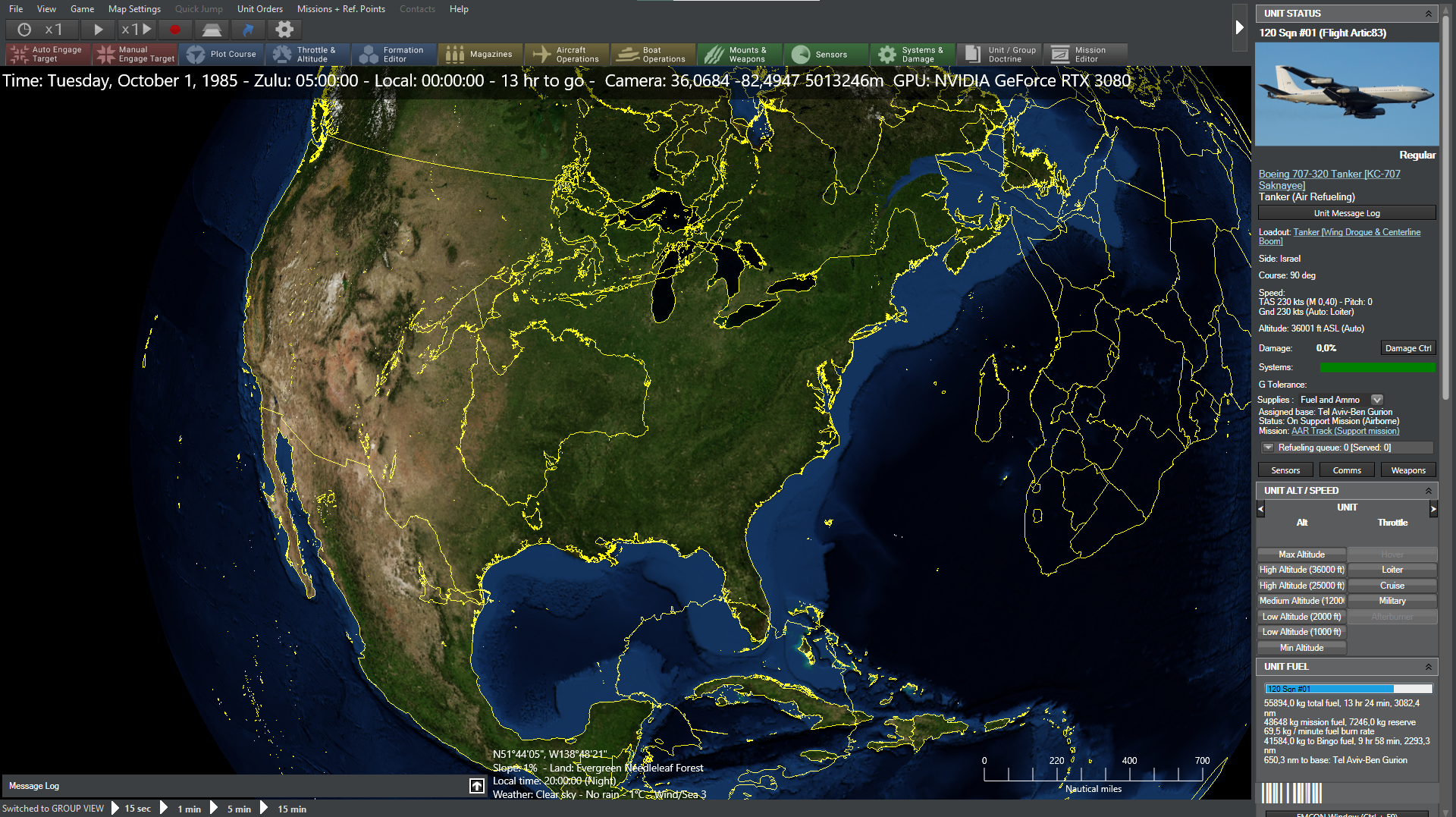Open the Help menu
Screen dimensions: 1456x817
(x=459, y=9)
